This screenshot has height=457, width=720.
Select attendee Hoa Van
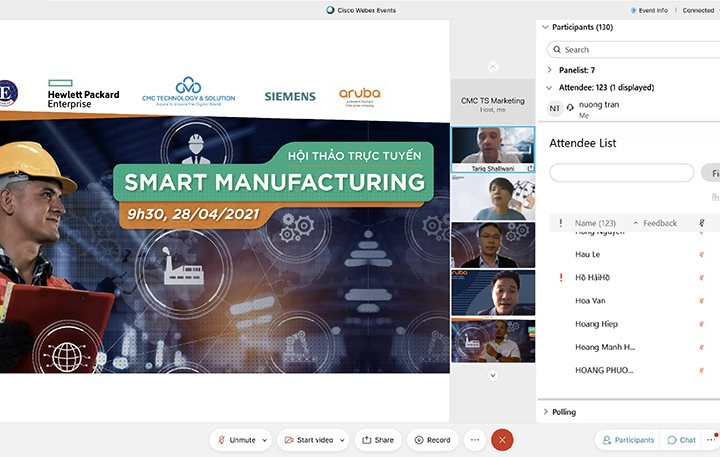(x=590, y=301)
